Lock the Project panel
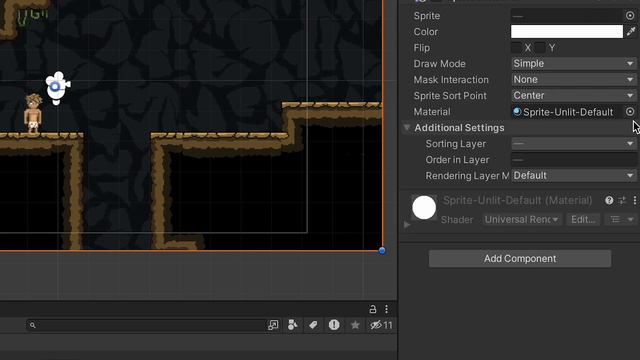The height and width of the screenshot is (360, 640). (373, 309)
